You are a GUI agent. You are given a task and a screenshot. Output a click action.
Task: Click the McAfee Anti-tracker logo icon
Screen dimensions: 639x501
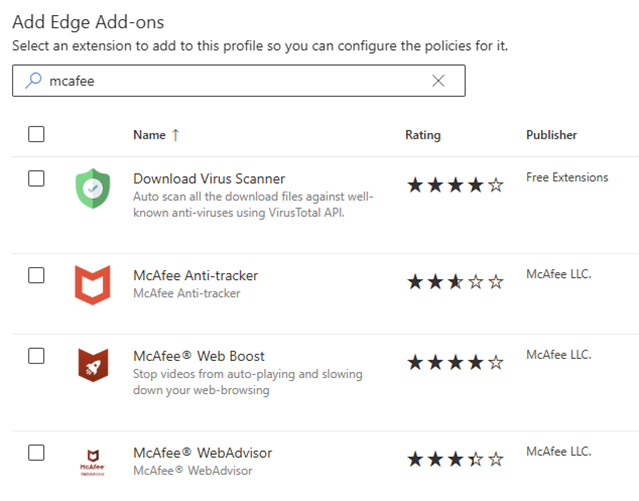92,284
